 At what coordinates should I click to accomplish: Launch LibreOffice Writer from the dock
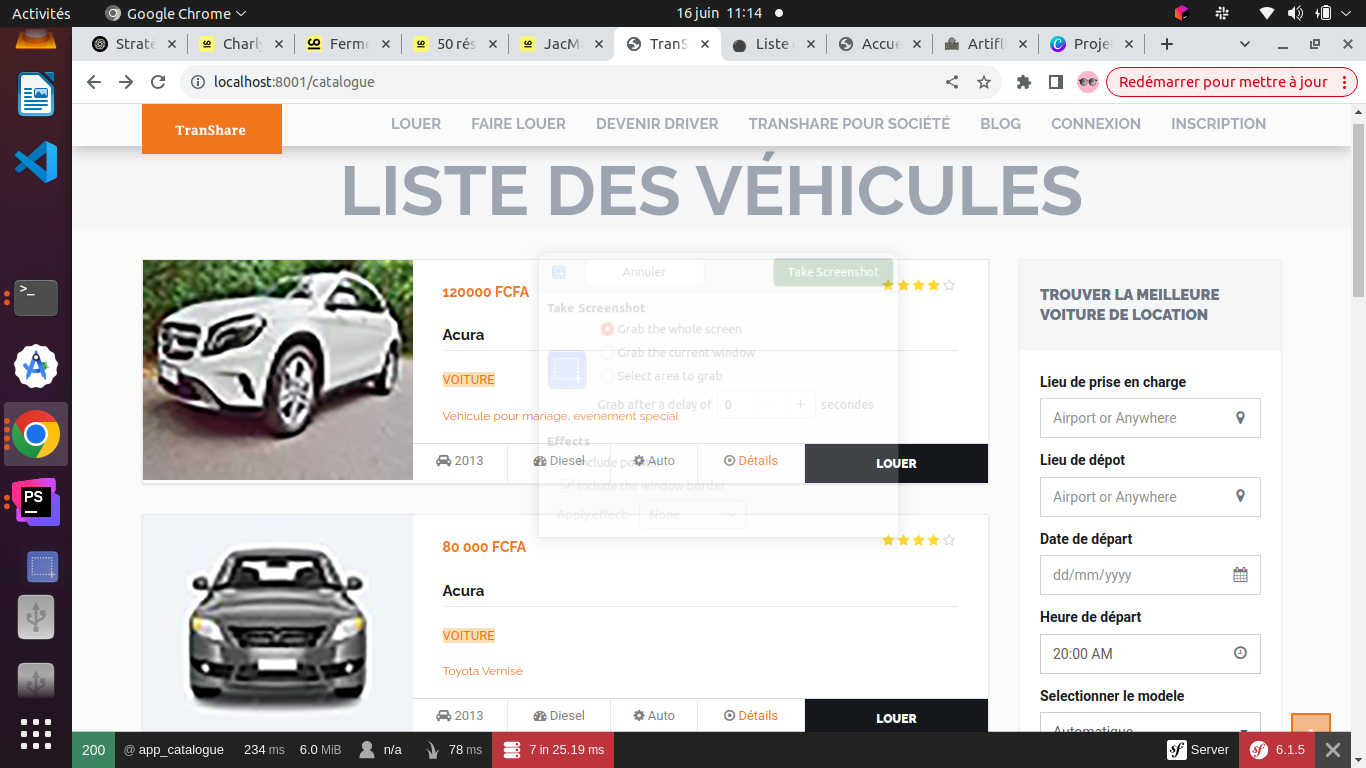(36, 95)
